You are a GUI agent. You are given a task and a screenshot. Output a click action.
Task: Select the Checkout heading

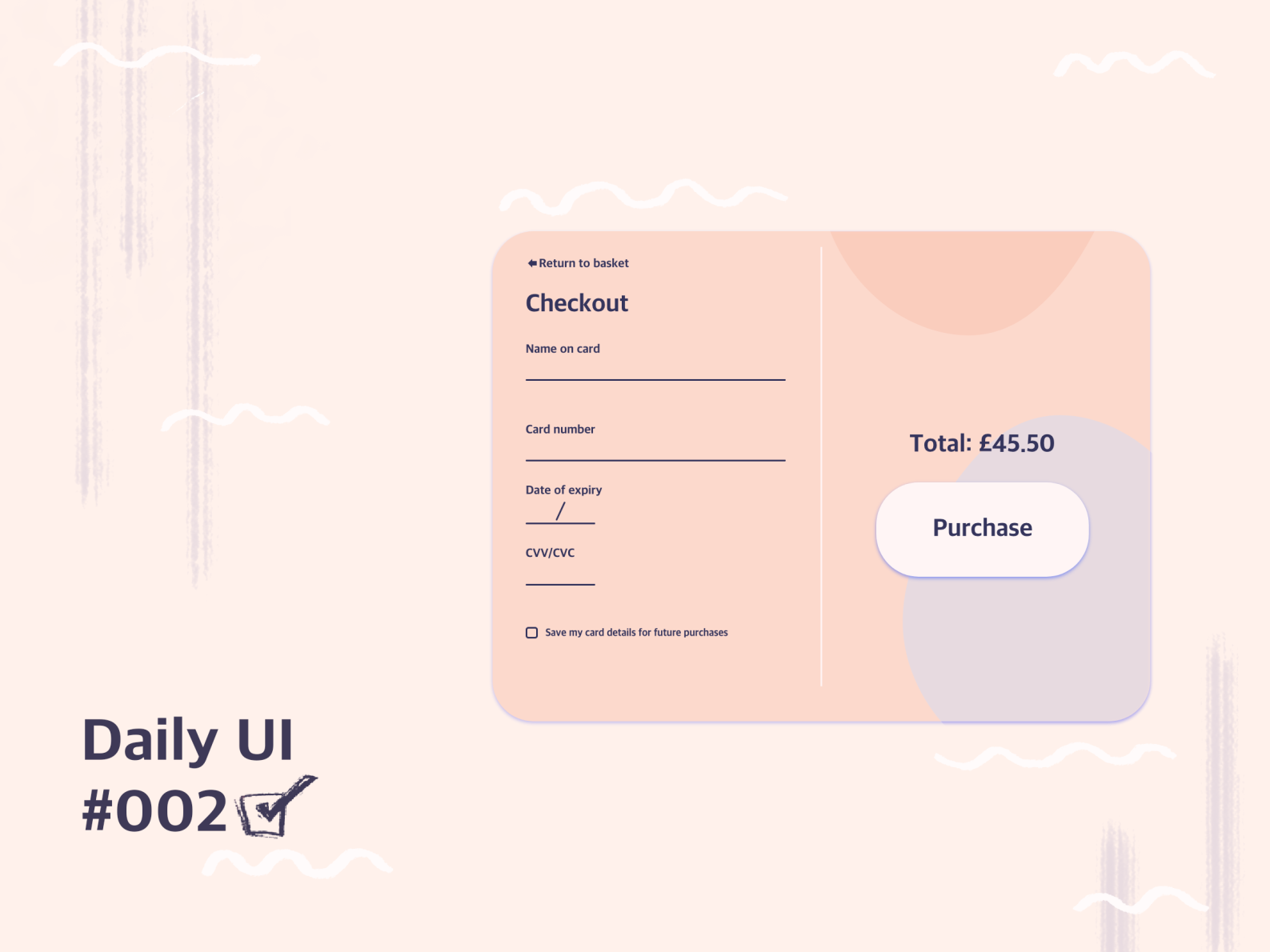(x=576, y=302)
